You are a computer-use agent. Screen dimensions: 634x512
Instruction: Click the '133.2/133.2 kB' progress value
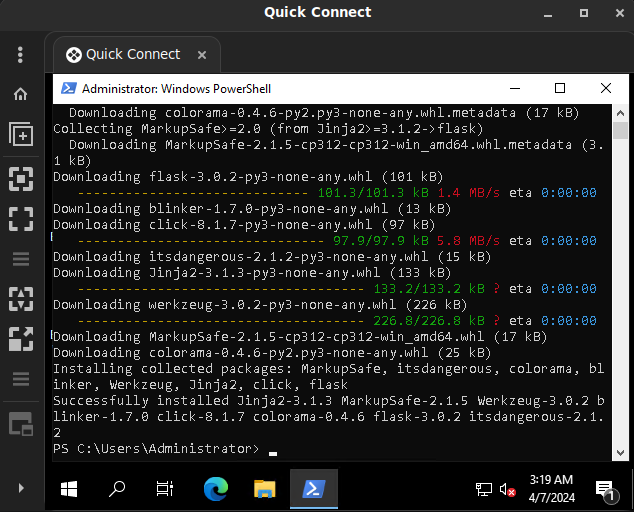429,289
